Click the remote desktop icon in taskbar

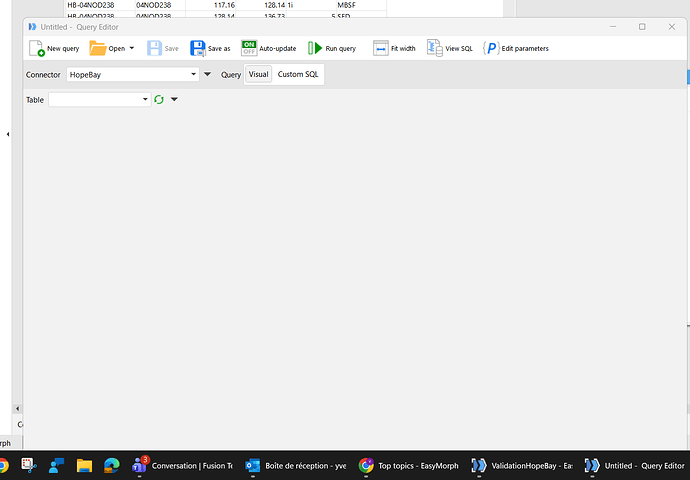click(56, 465)
